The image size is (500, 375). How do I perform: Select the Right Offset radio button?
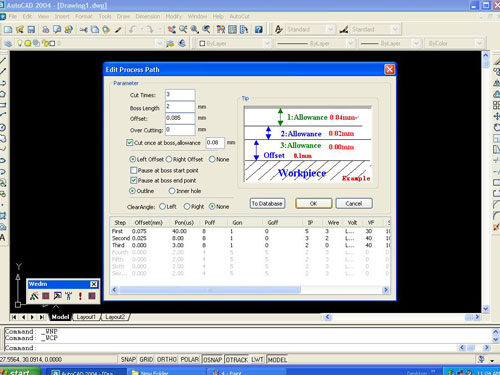click(x=169, y=159)
